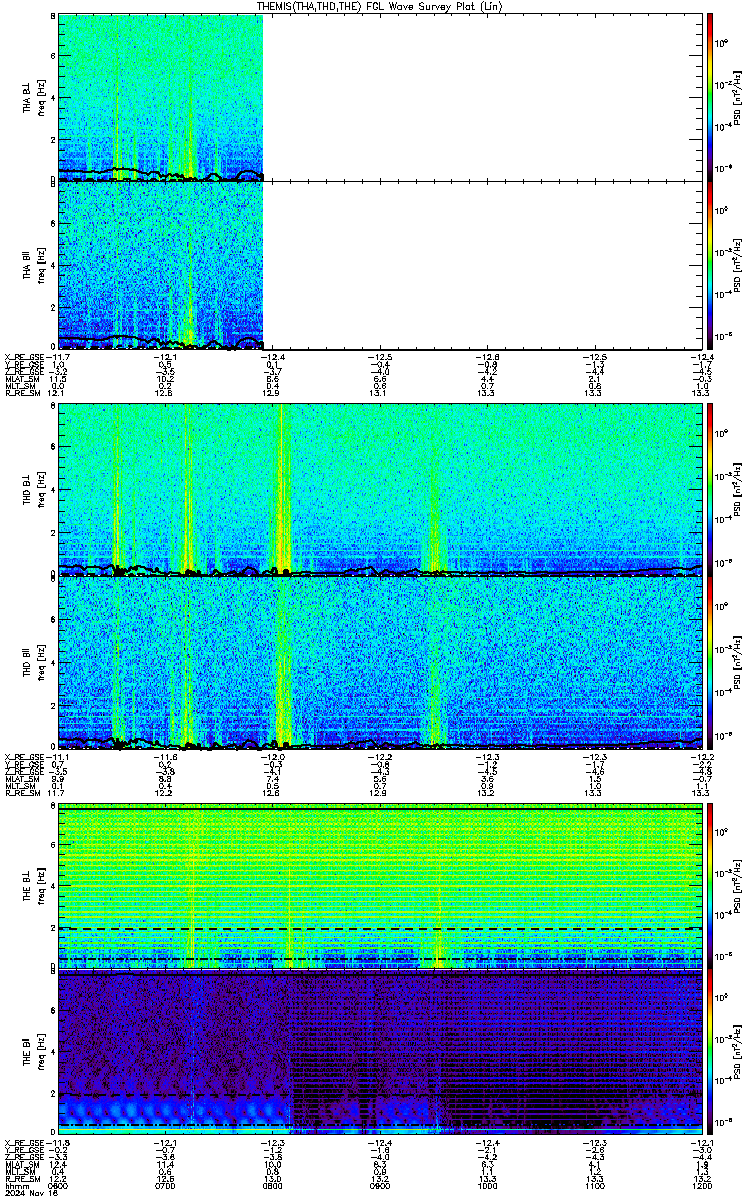Click the 'R_RE_SM' row label under the THA panels
The width and height of the screenshot is (750, 1200).
pos(22,393)
